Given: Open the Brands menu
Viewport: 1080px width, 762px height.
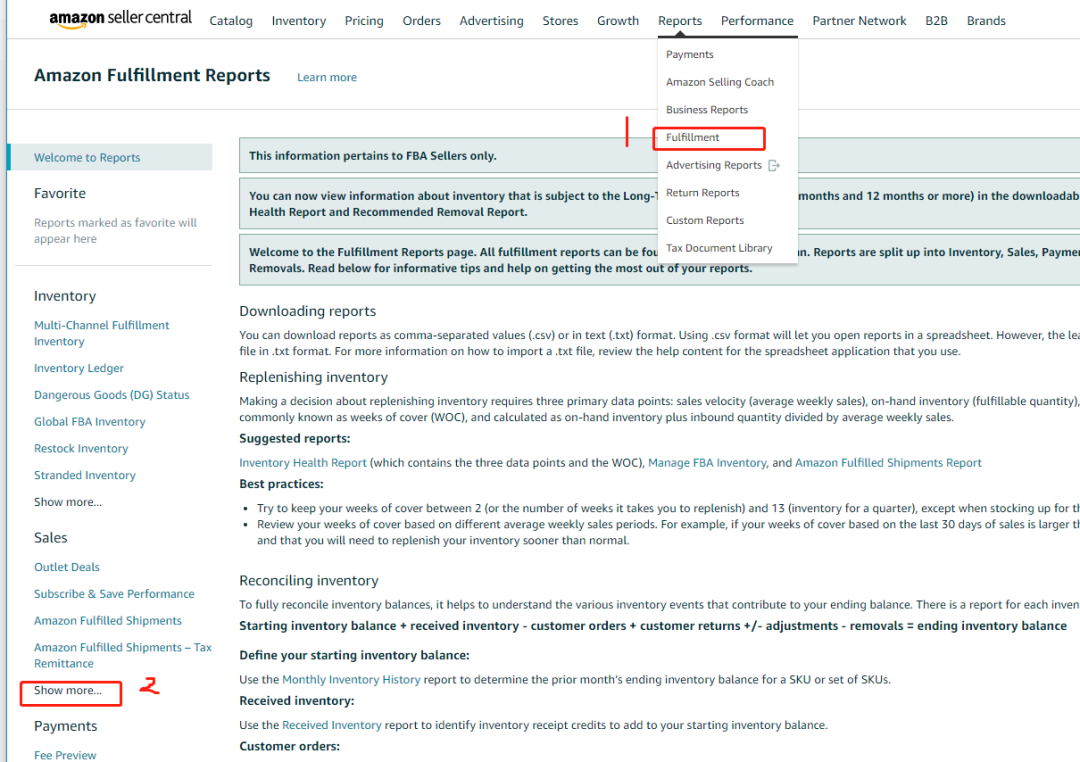Looking at the screenshot, I should [986, 21].
